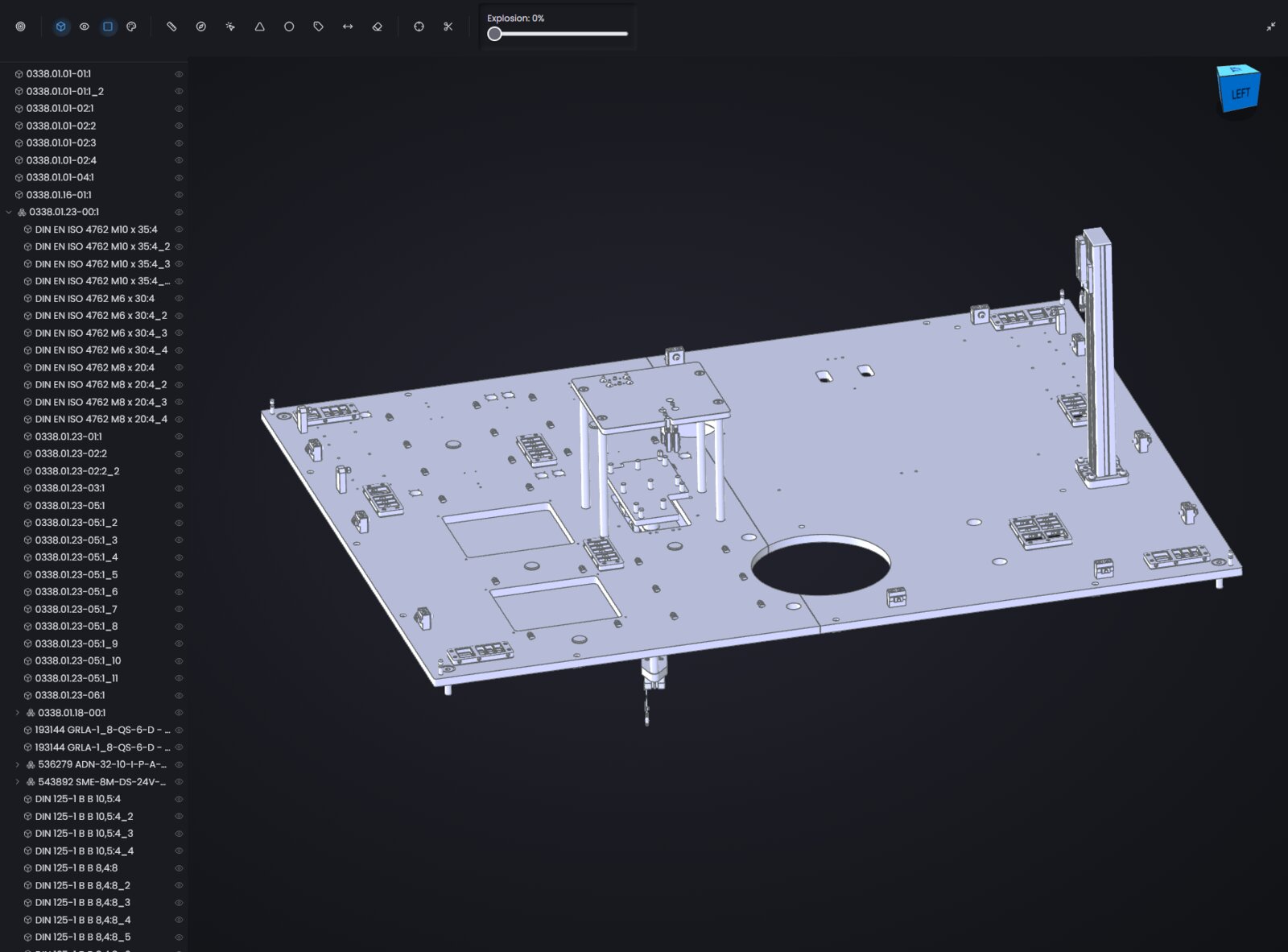The height and width of the screenshot is (952, 1288).
Task: Expand the 0338.01.18-00:1 subassembly
Action: pos(18,713)
